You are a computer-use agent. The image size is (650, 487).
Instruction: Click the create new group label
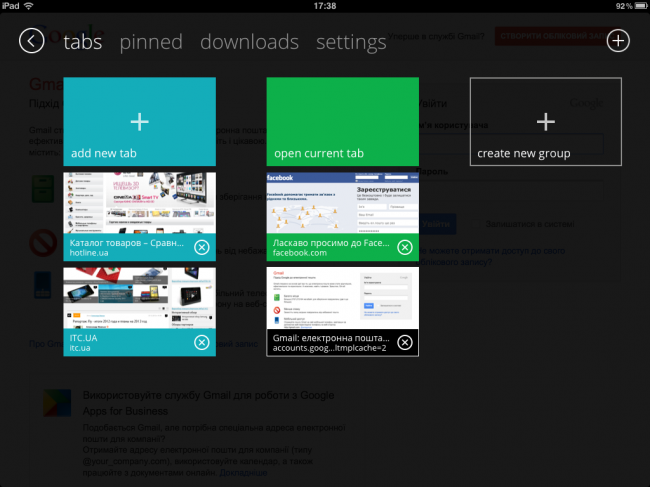click(x=524, y=153)
